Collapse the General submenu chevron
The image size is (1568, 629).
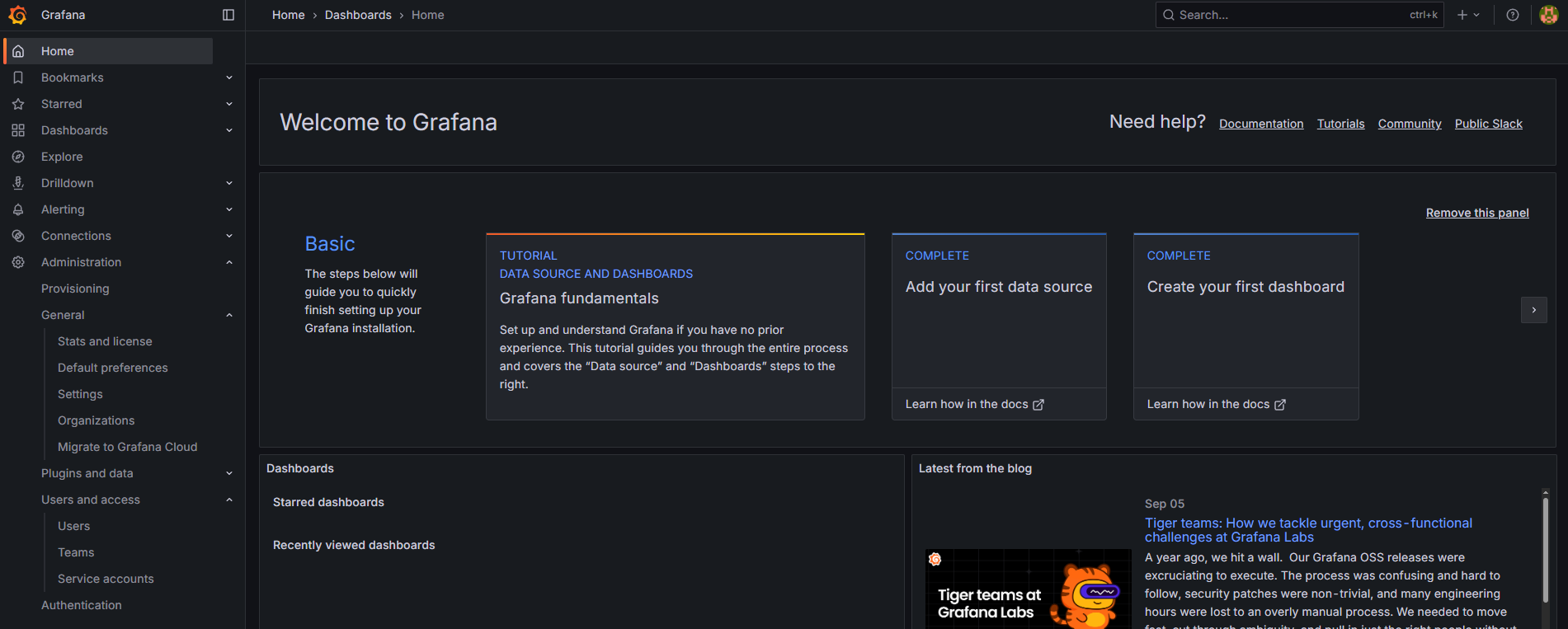click(x=229, y=315)
